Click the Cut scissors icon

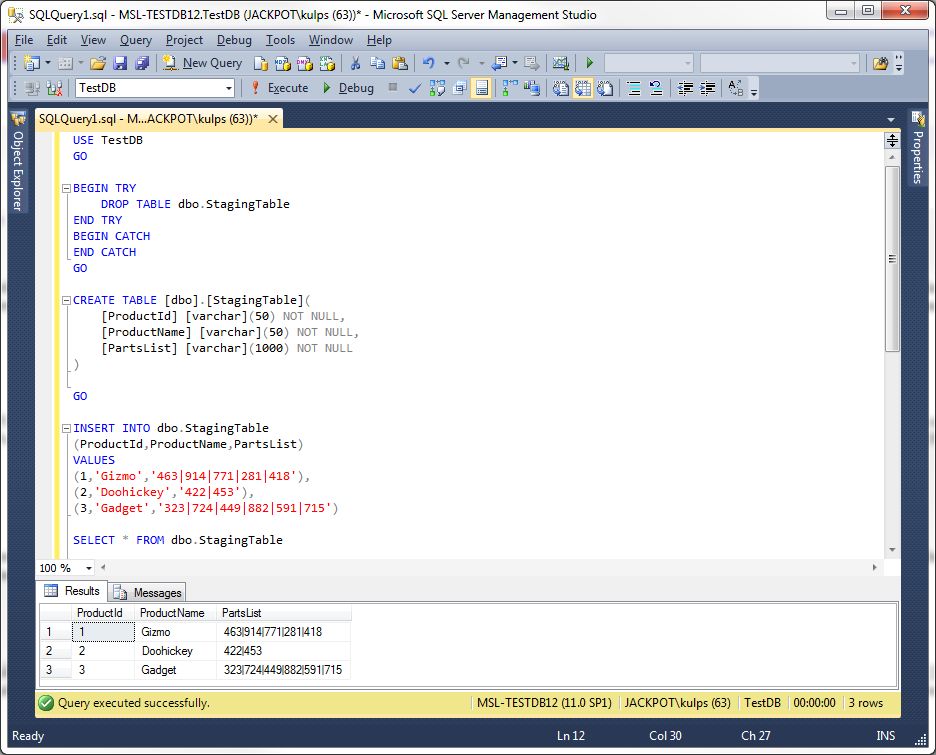coord(355,63)
